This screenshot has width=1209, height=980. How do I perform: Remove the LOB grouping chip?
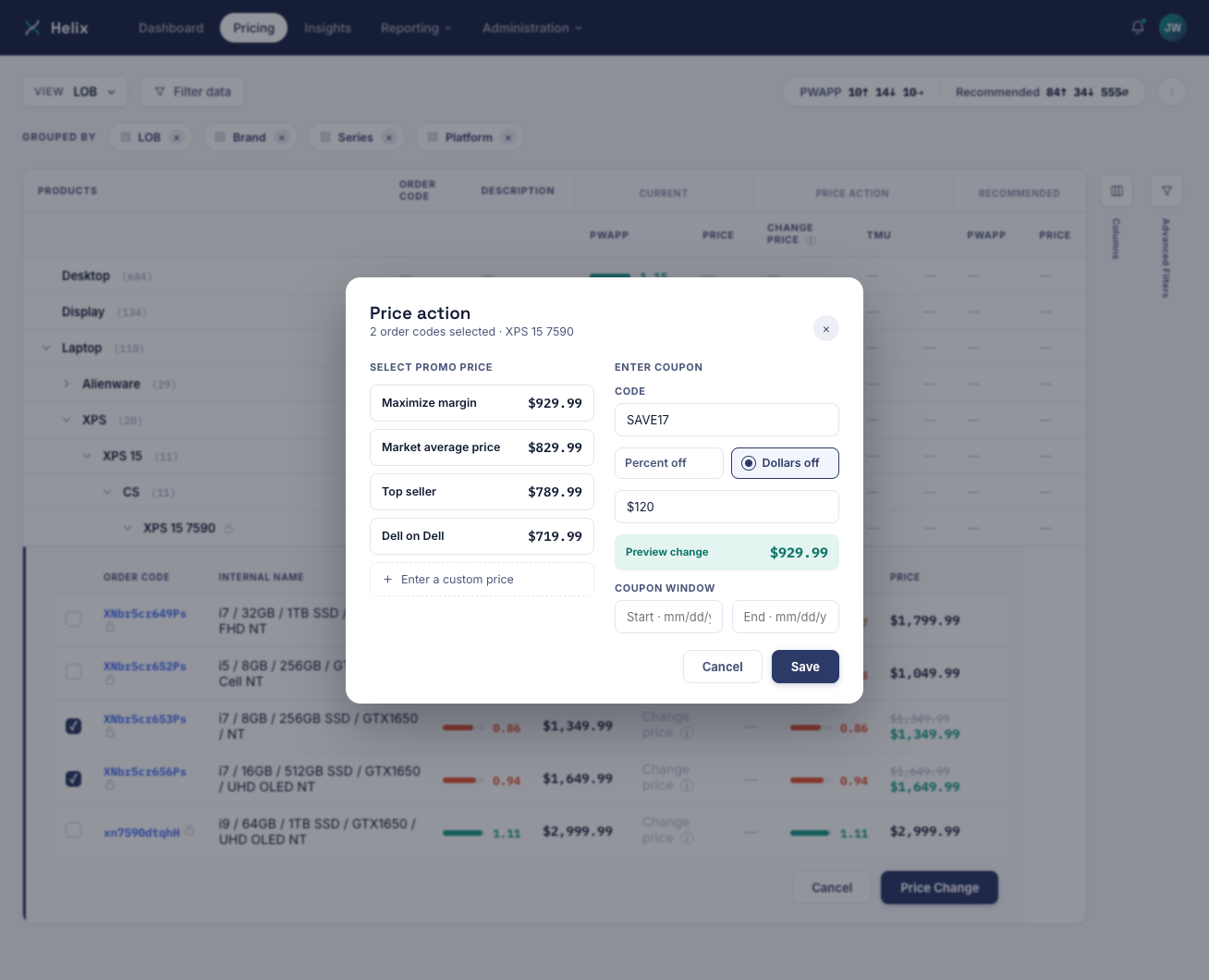[x=177, y=138]
